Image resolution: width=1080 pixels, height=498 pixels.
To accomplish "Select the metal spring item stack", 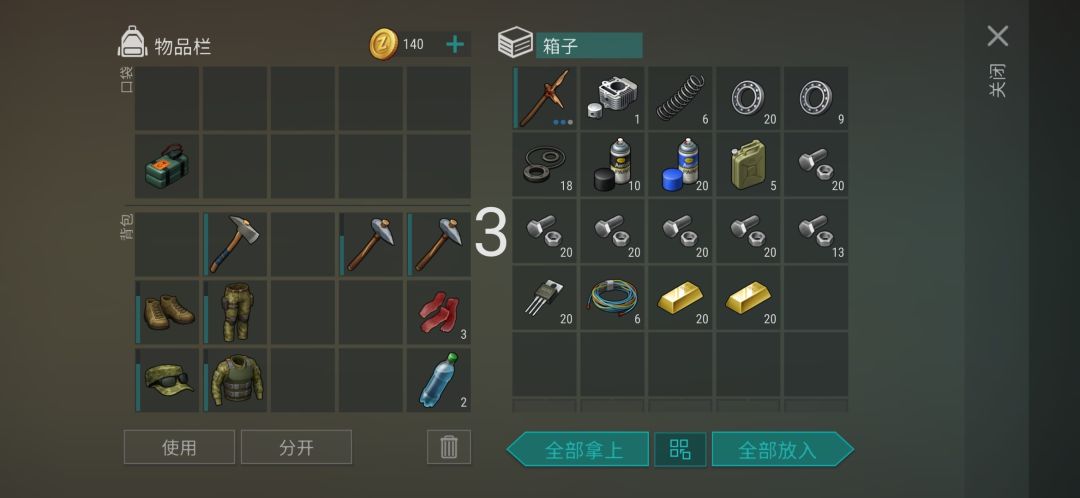I will [x=681, y=98].
